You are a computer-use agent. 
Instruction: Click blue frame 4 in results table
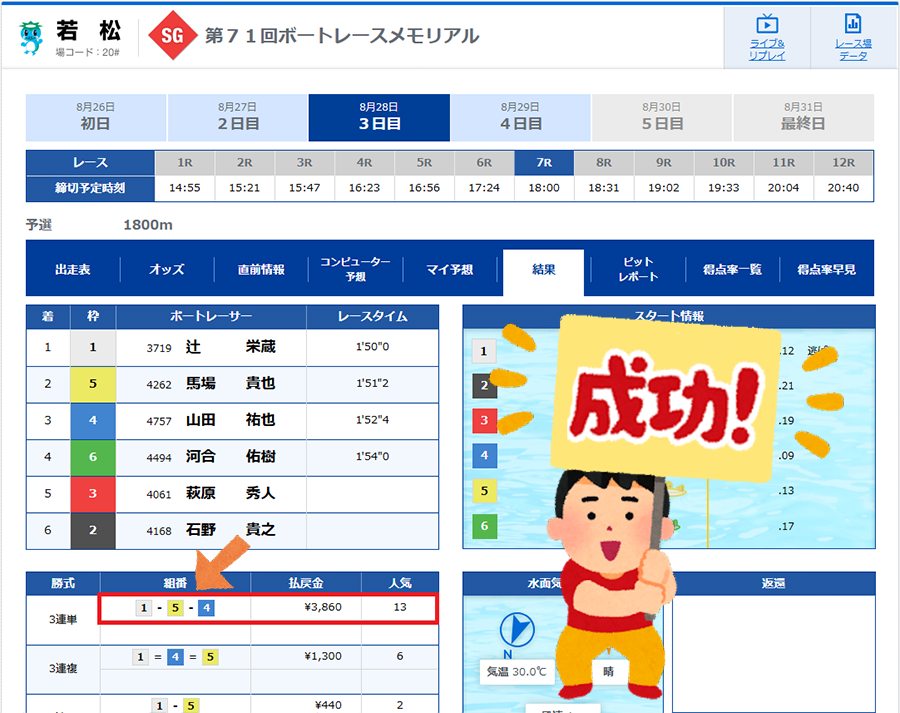[x=93, y=421]
